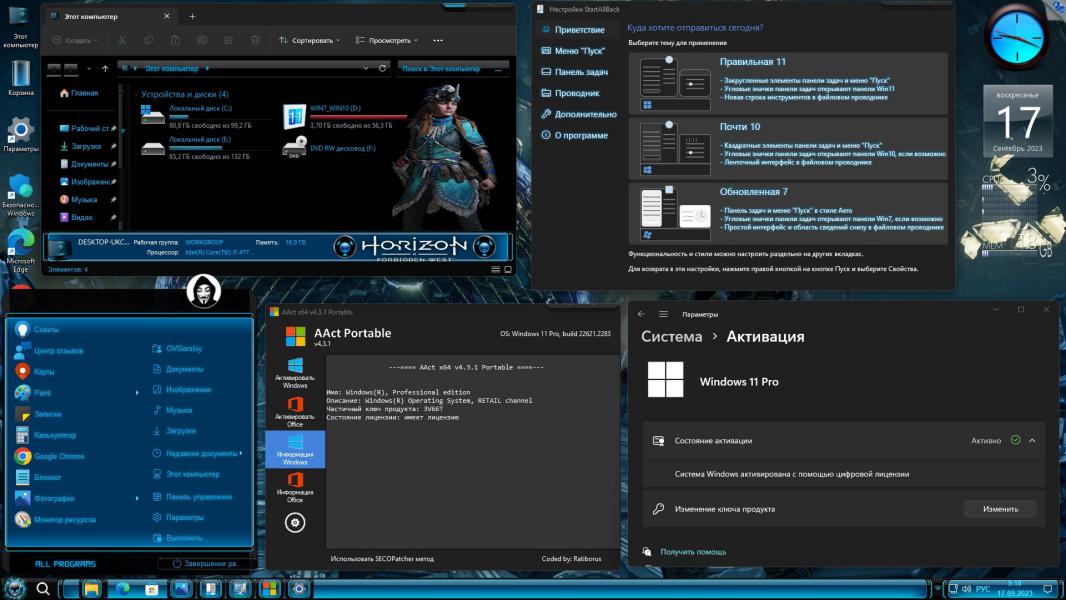
Task: Expand the Фотографии submenu arrow
Action: pos(137,498)
